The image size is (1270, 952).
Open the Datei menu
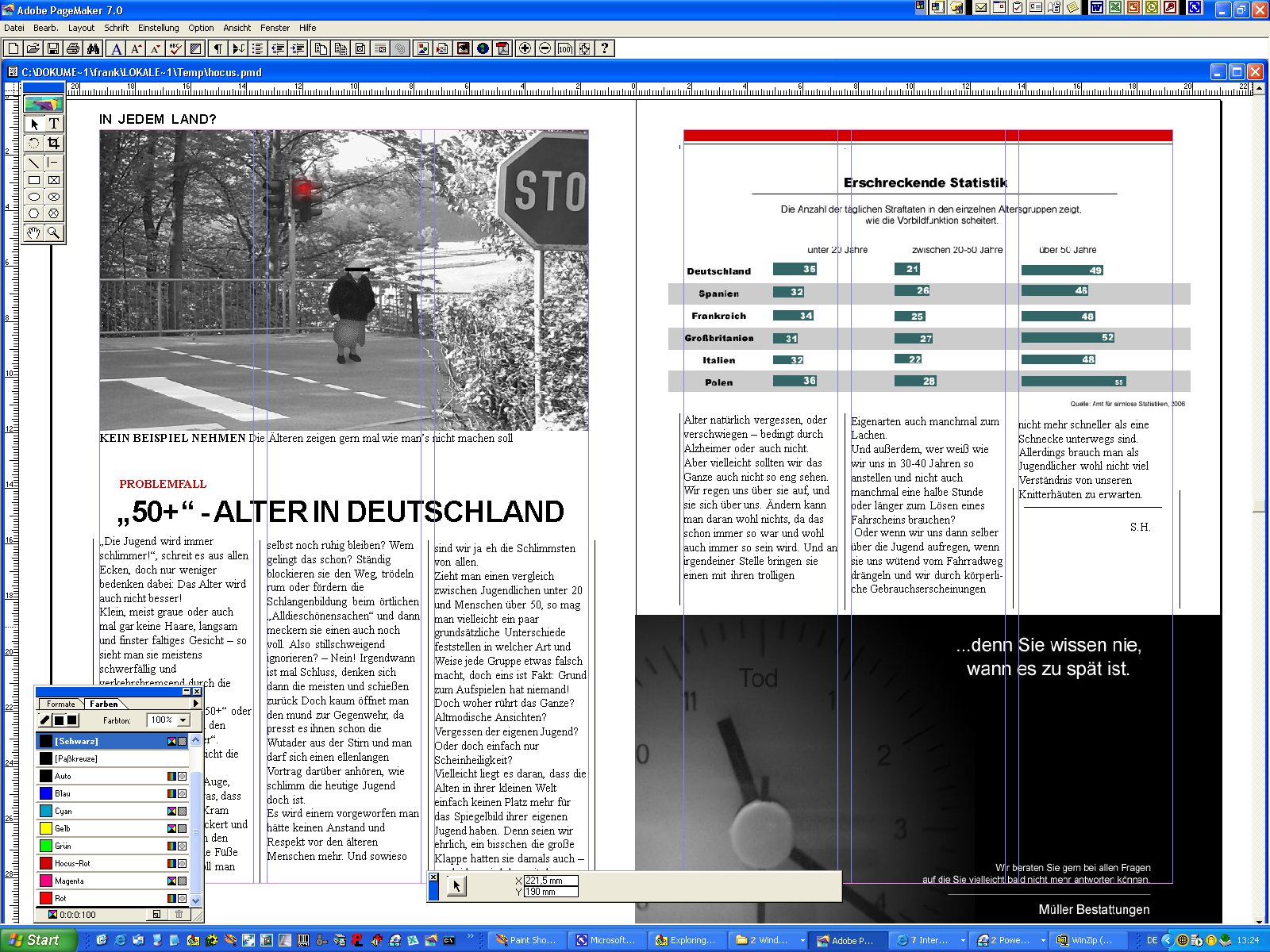[14, 28]
